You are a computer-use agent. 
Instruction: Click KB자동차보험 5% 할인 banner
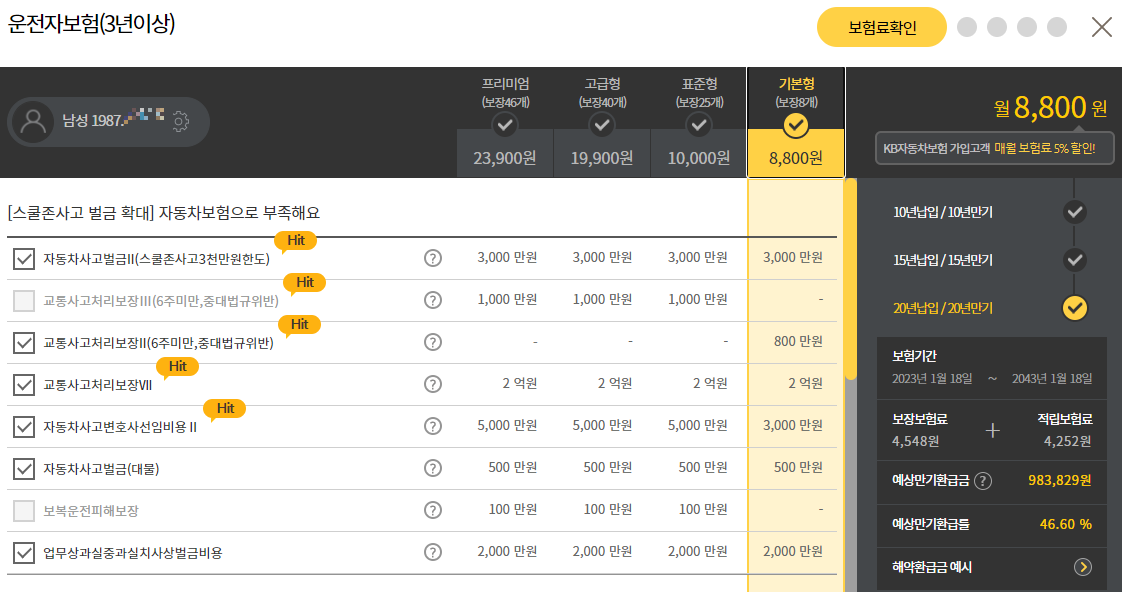(x=995, y=149)
